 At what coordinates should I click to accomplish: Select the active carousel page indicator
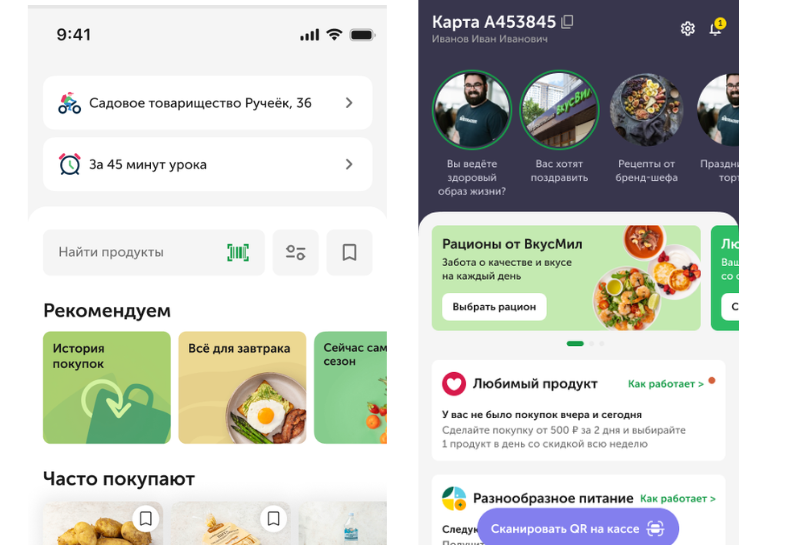point(575,343)
